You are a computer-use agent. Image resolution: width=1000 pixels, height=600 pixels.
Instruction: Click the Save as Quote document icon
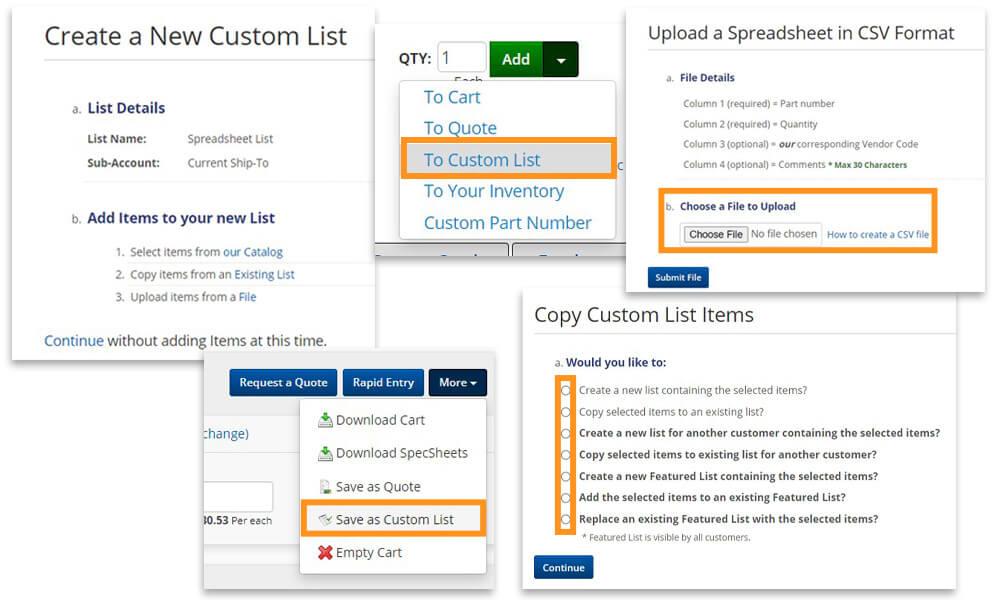[x=325, y=487]
